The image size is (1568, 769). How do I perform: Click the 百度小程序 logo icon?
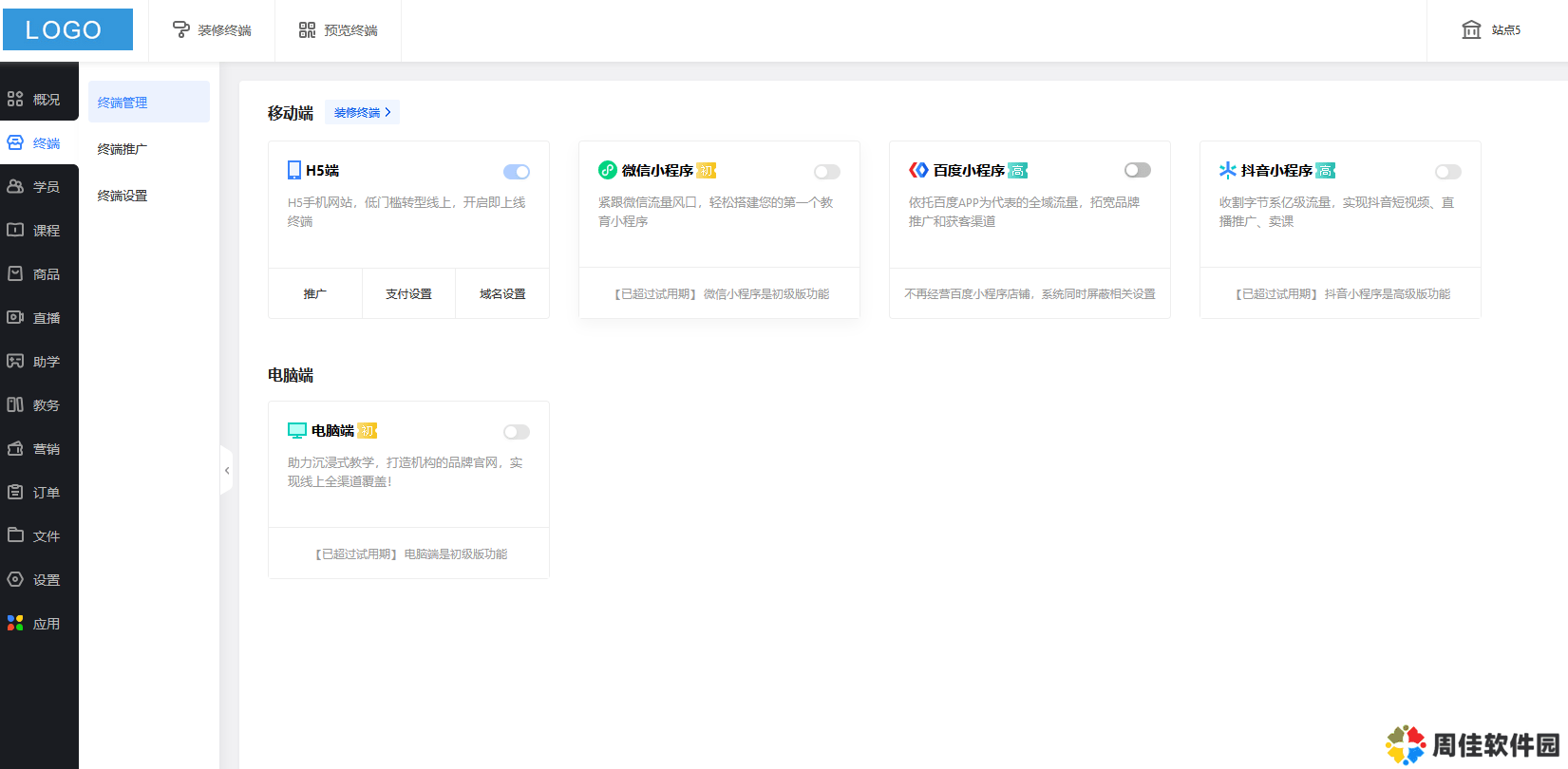point(918,170)
